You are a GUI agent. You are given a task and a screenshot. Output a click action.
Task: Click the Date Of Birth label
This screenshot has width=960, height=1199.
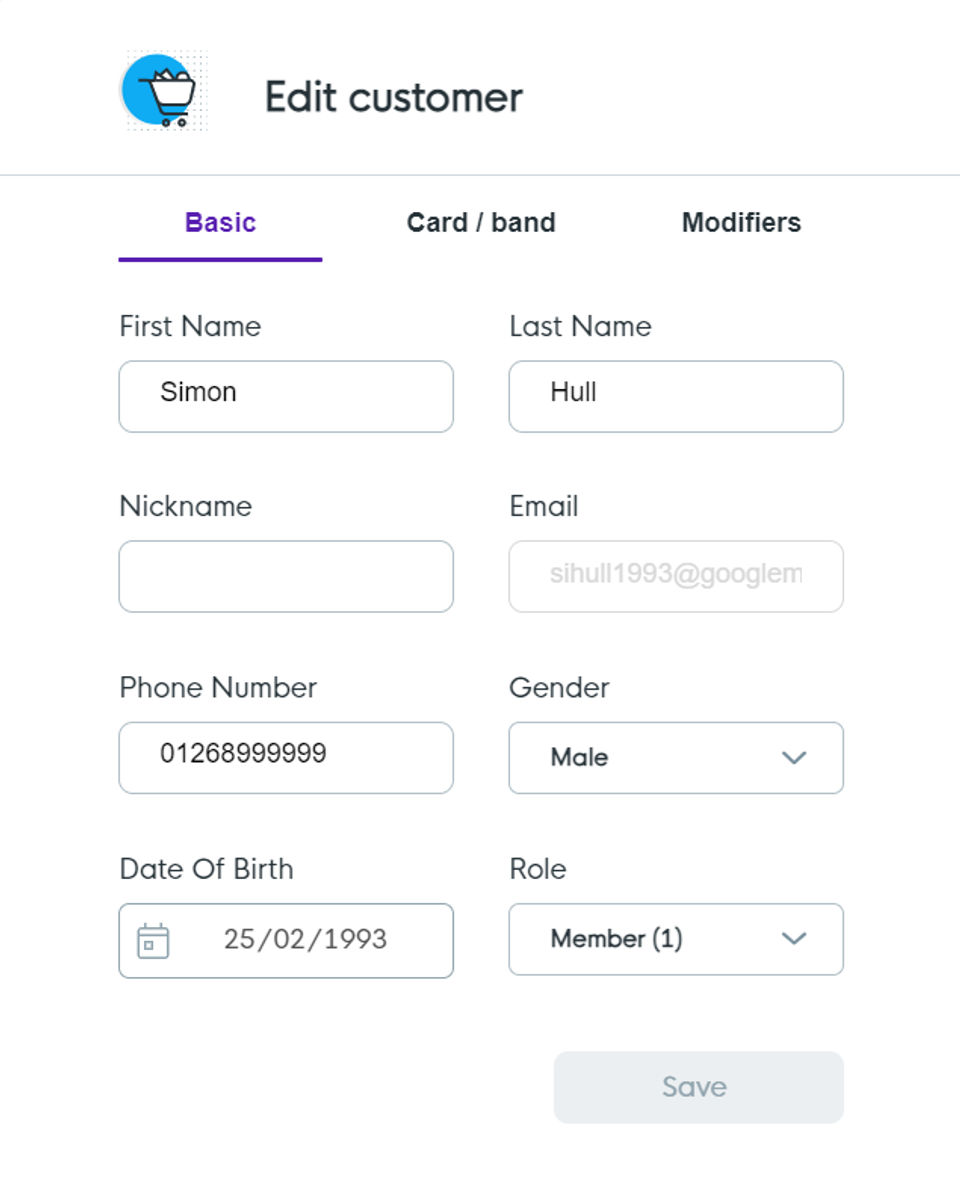[206, 869]
